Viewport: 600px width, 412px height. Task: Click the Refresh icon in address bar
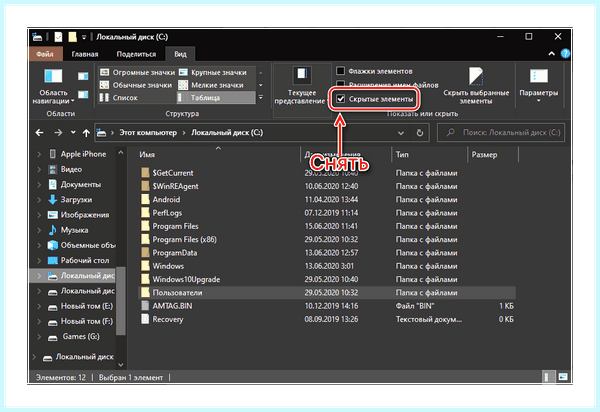[420, 133]
